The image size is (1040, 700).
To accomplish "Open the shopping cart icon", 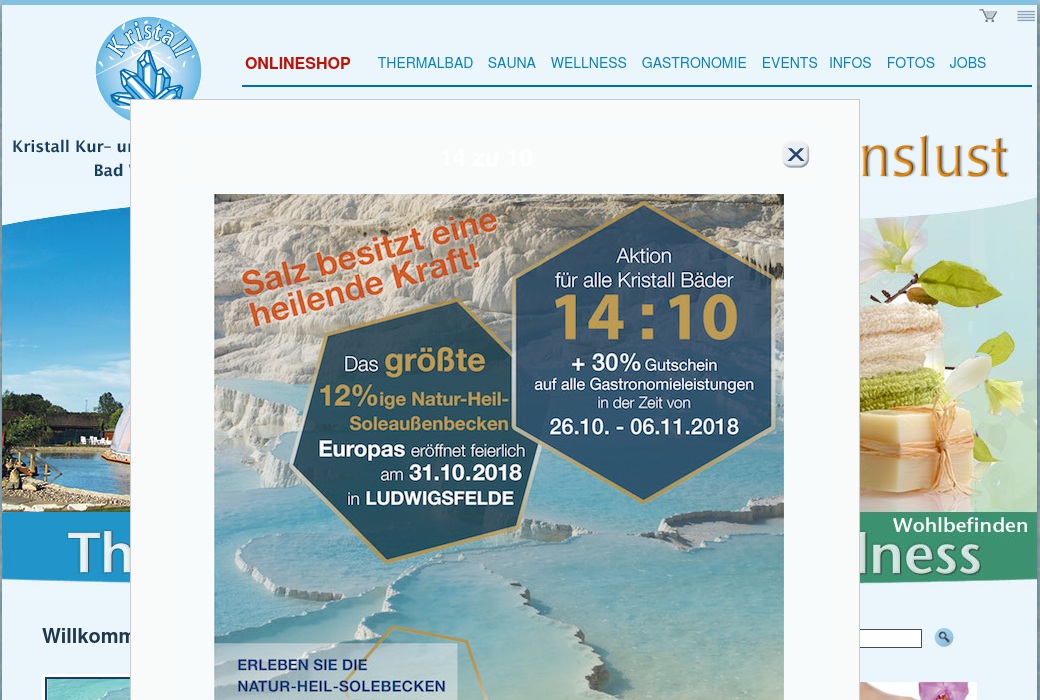I will point(988,15).
